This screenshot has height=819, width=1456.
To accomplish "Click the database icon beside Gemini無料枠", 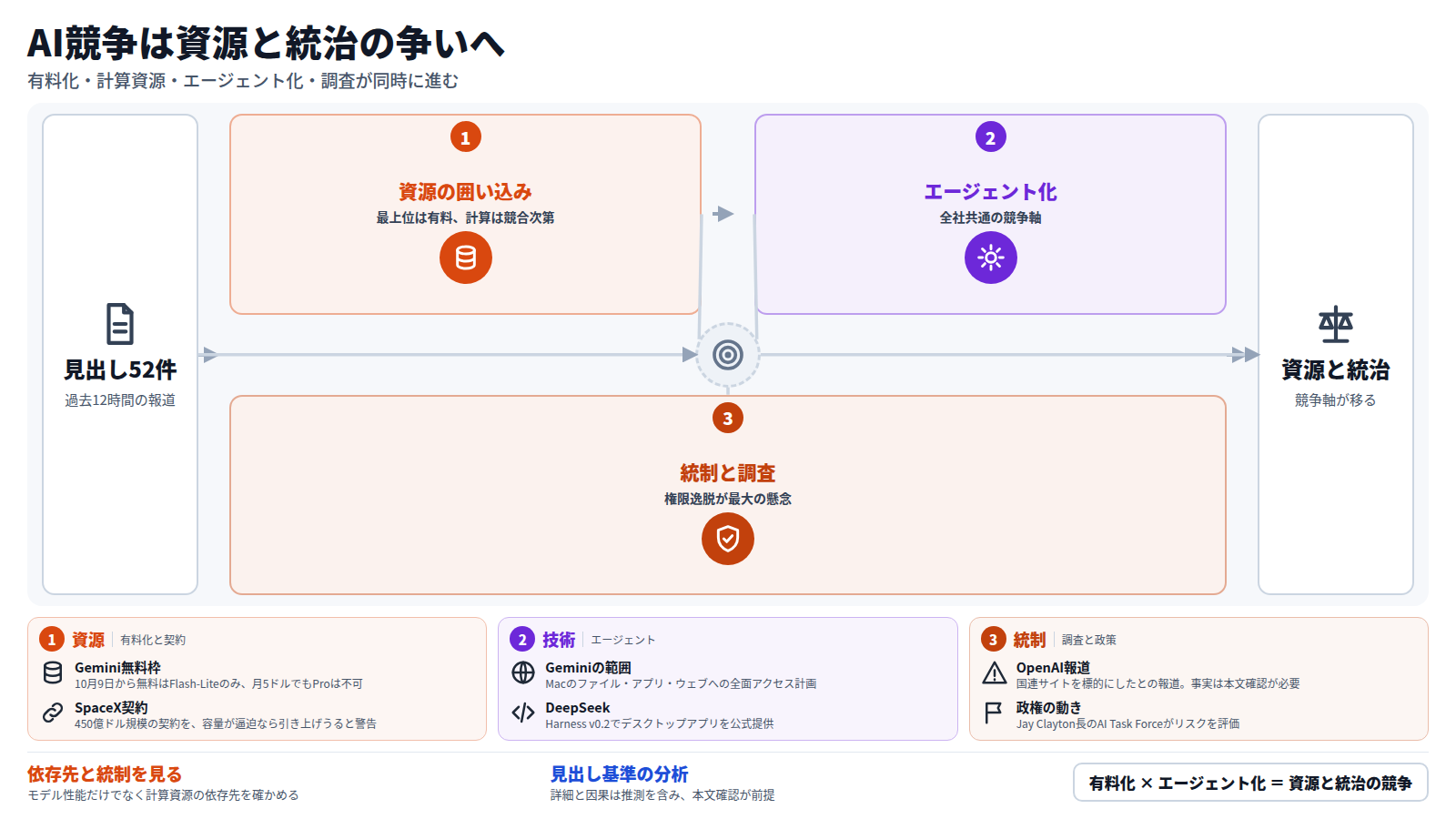I will pyautogui.click(x=53, y=672).
